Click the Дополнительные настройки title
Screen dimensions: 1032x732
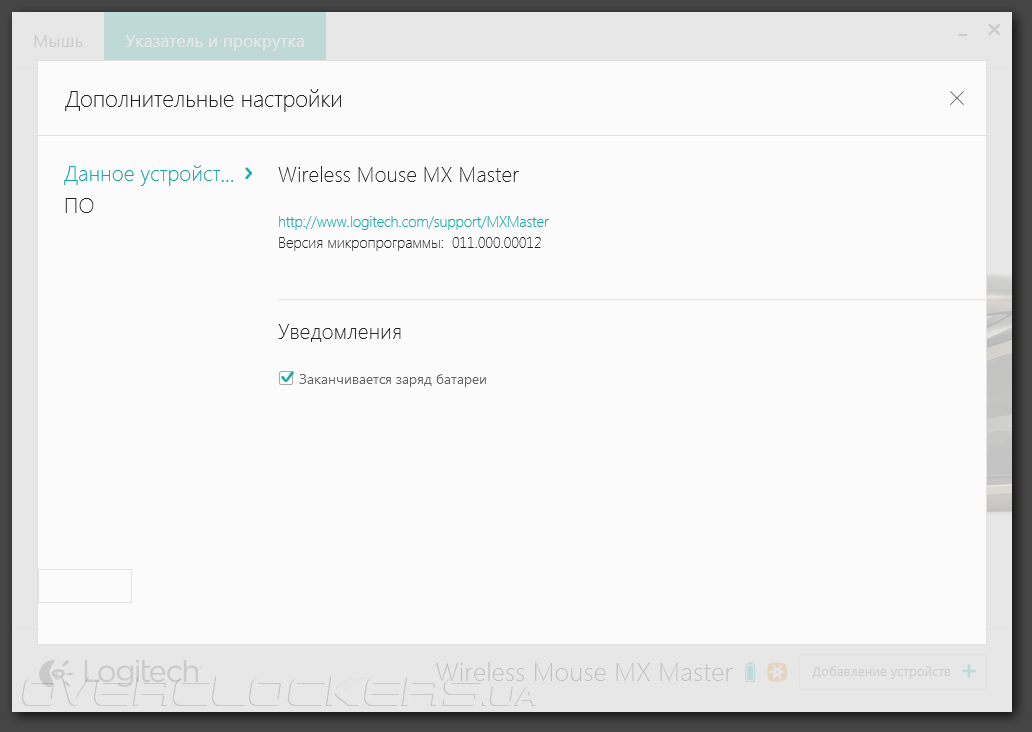pos(203,100)
